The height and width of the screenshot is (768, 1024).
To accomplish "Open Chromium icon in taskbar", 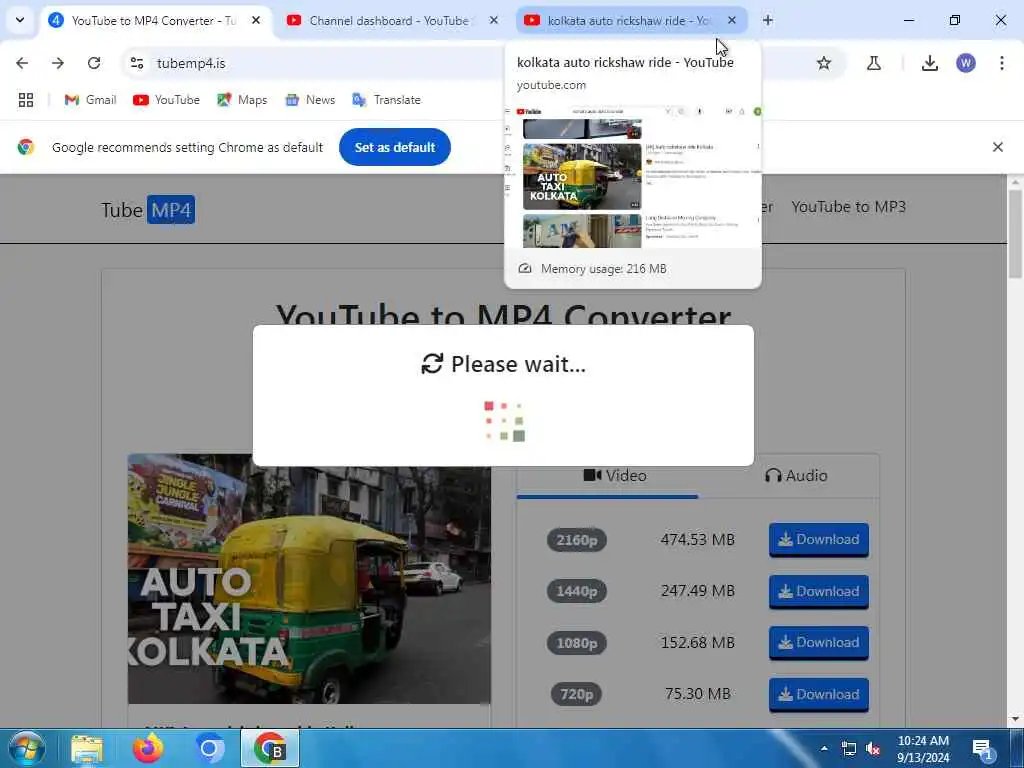I will (x=209, y=748).
